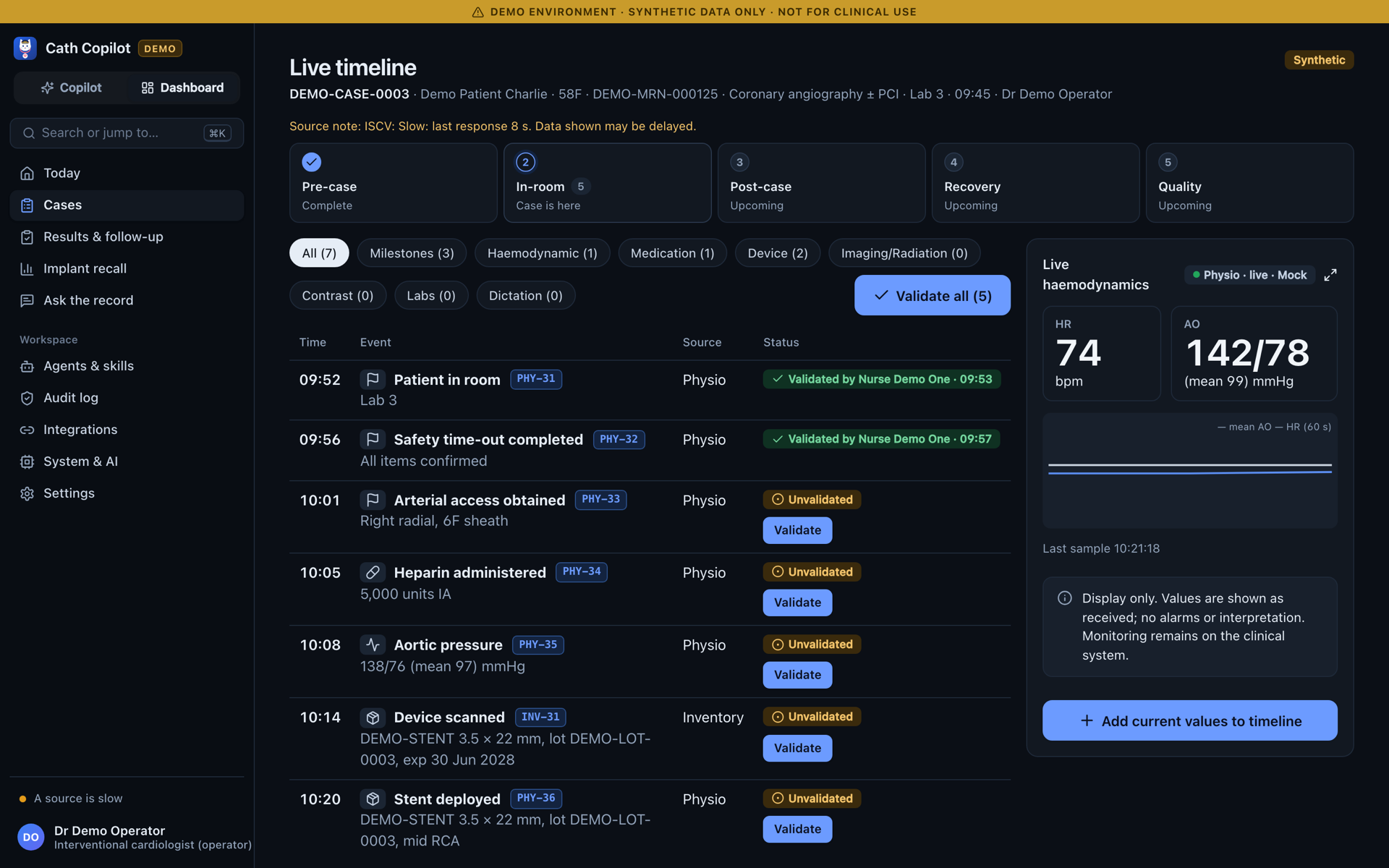Open the Recovery stage card
This screenshot has width=1389, height=868.
1036,182
